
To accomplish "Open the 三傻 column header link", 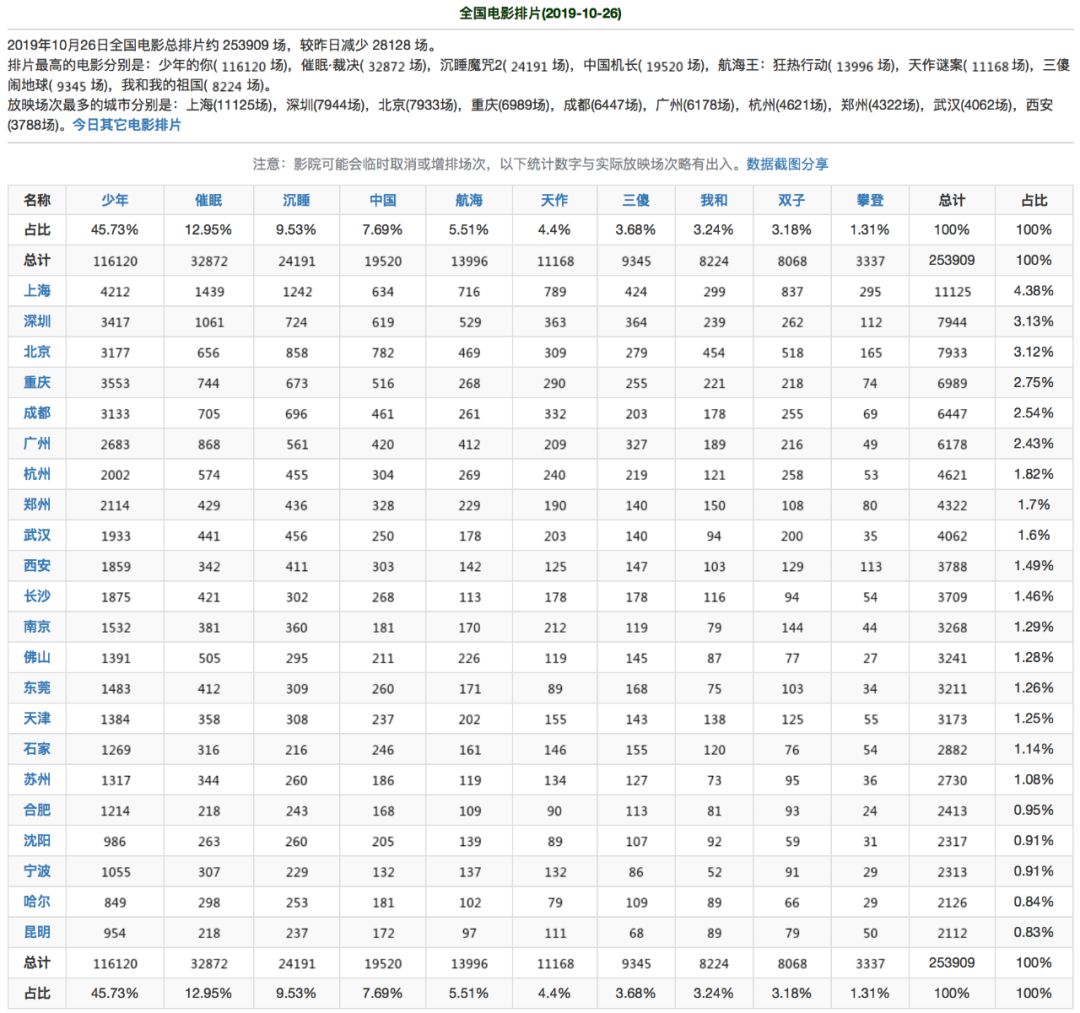I will click(636, 200).
